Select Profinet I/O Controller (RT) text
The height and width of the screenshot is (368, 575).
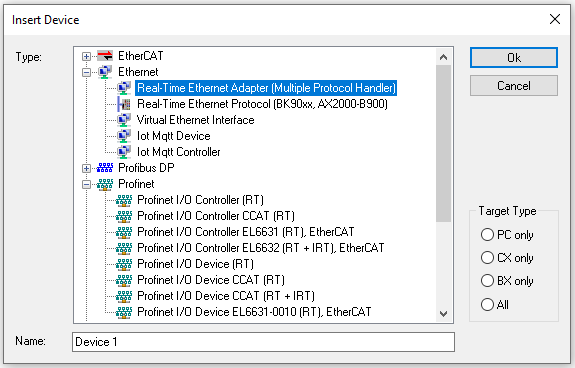pos(200,200)
